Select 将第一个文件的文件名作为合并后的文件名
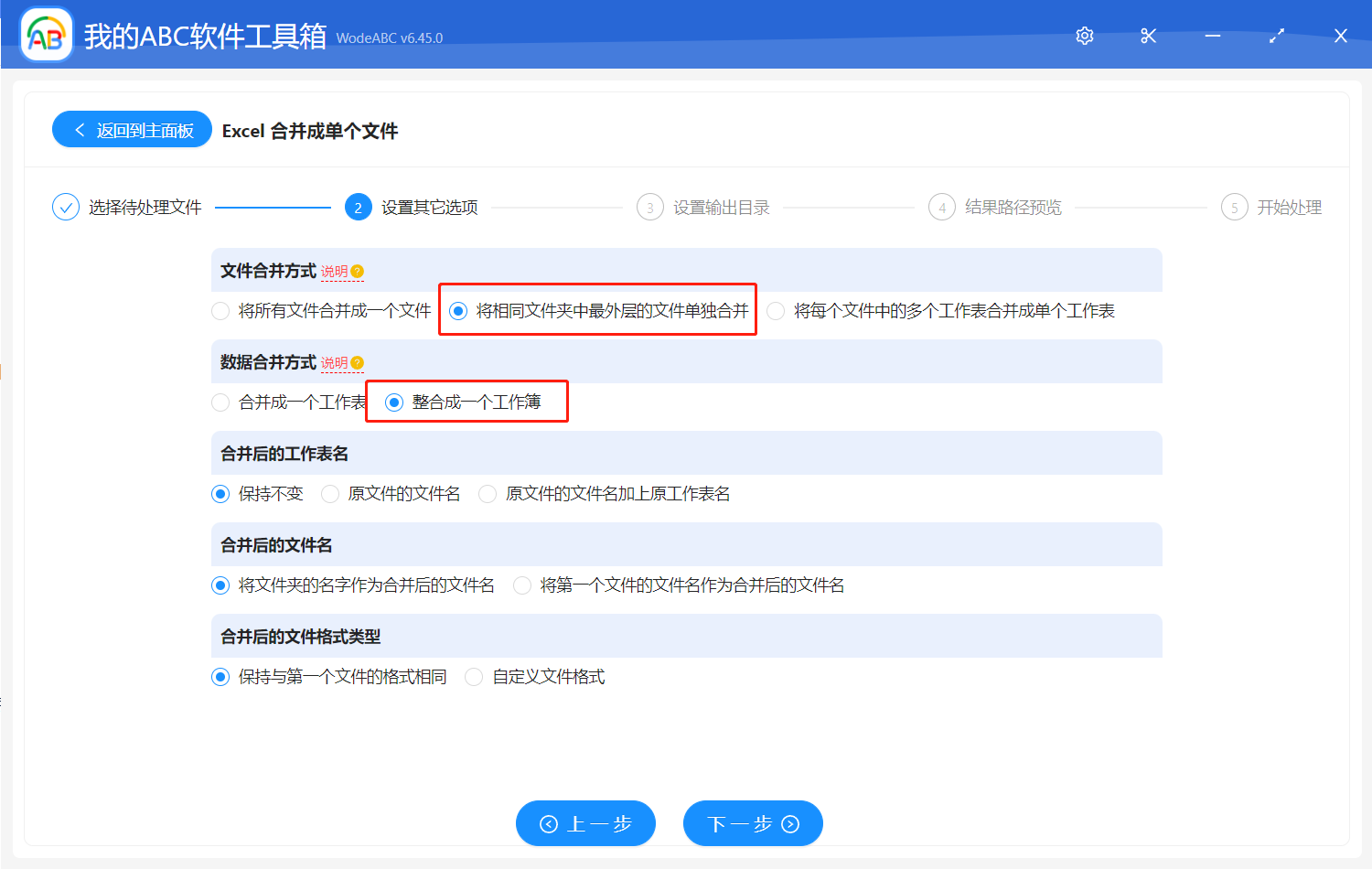The height and width of the screenshot is (869, 1372). pos(521,585)
